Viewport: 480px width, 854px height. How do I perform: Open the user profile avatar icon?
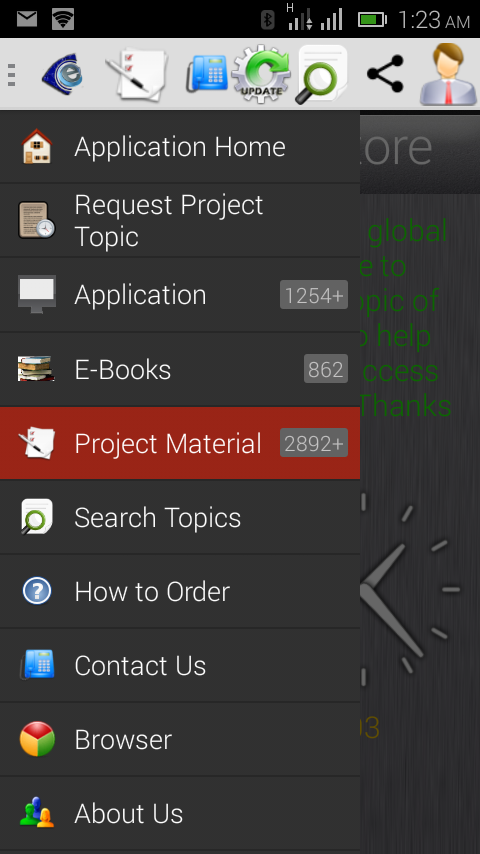pos(448,74)
